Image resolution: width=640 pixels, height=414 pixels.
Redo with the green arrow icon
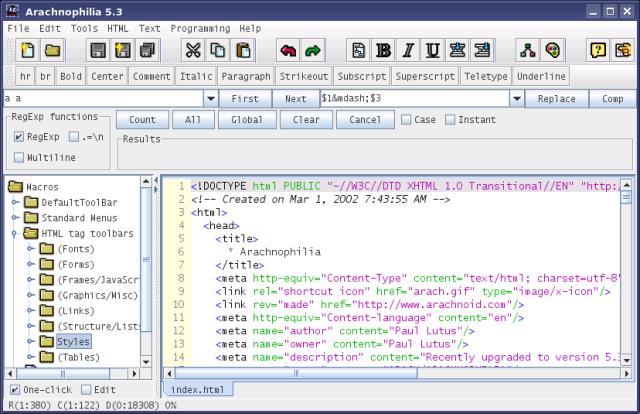[x=313, y=51]
